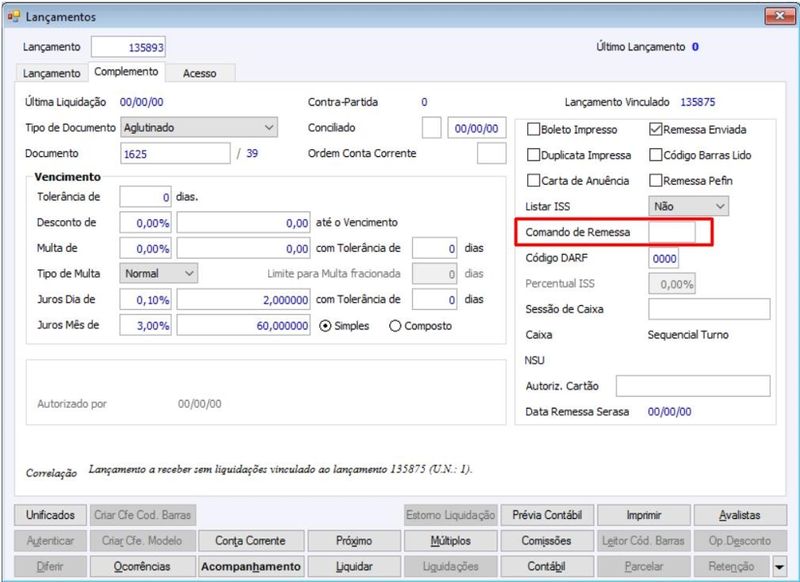The height and width of the screenshot is (582, 800).
Task: Click the Lançamento number field 135893
Action: coord(129,47)
